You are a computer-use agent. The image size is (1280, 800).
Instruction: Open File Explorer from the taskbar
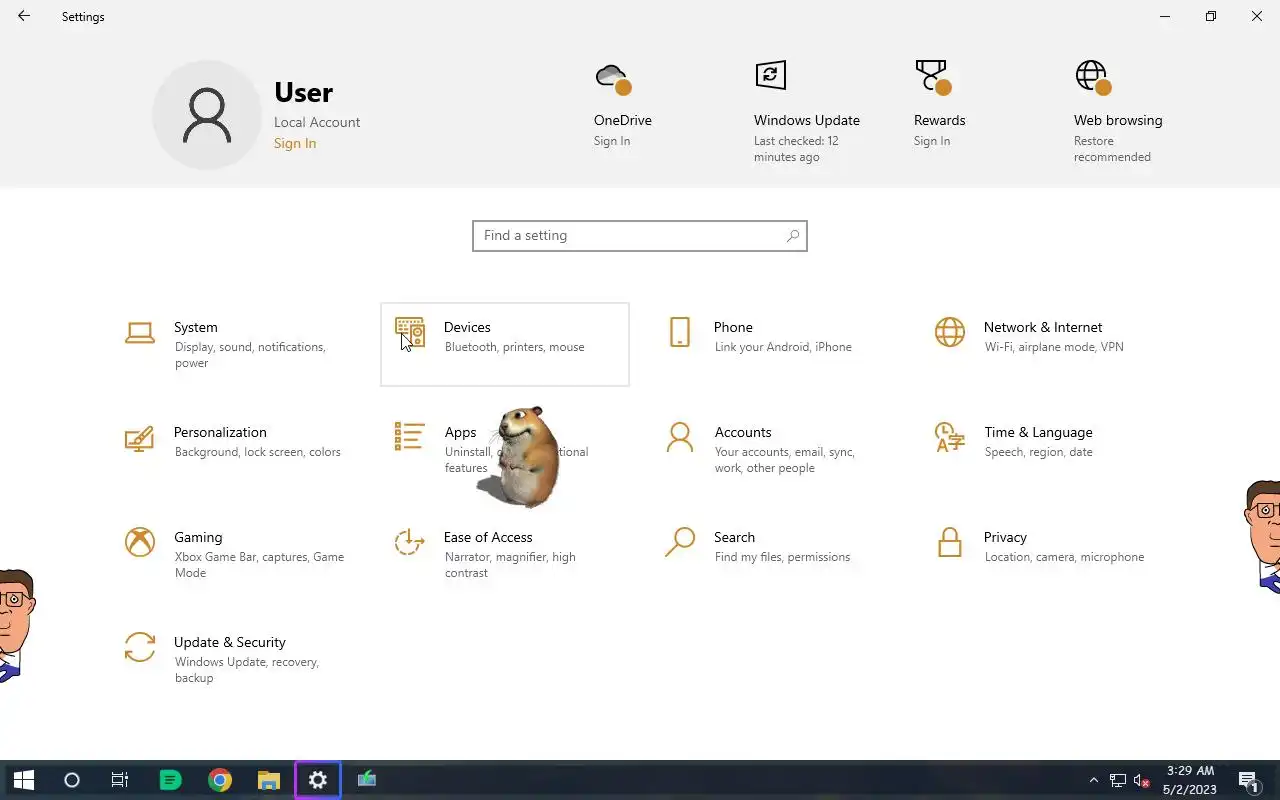coord(268,780)
